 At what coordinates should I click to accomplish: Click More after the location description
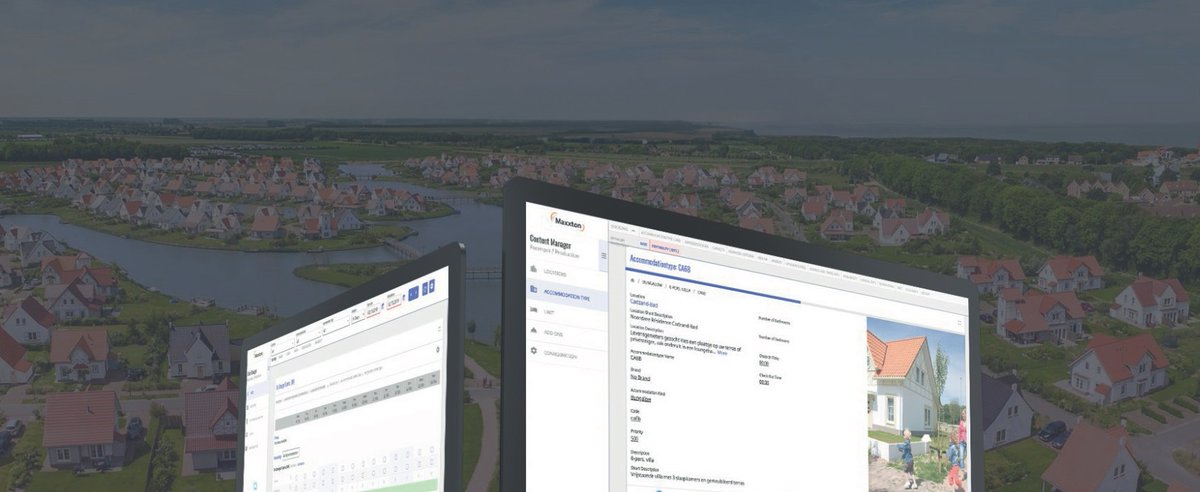722,353
